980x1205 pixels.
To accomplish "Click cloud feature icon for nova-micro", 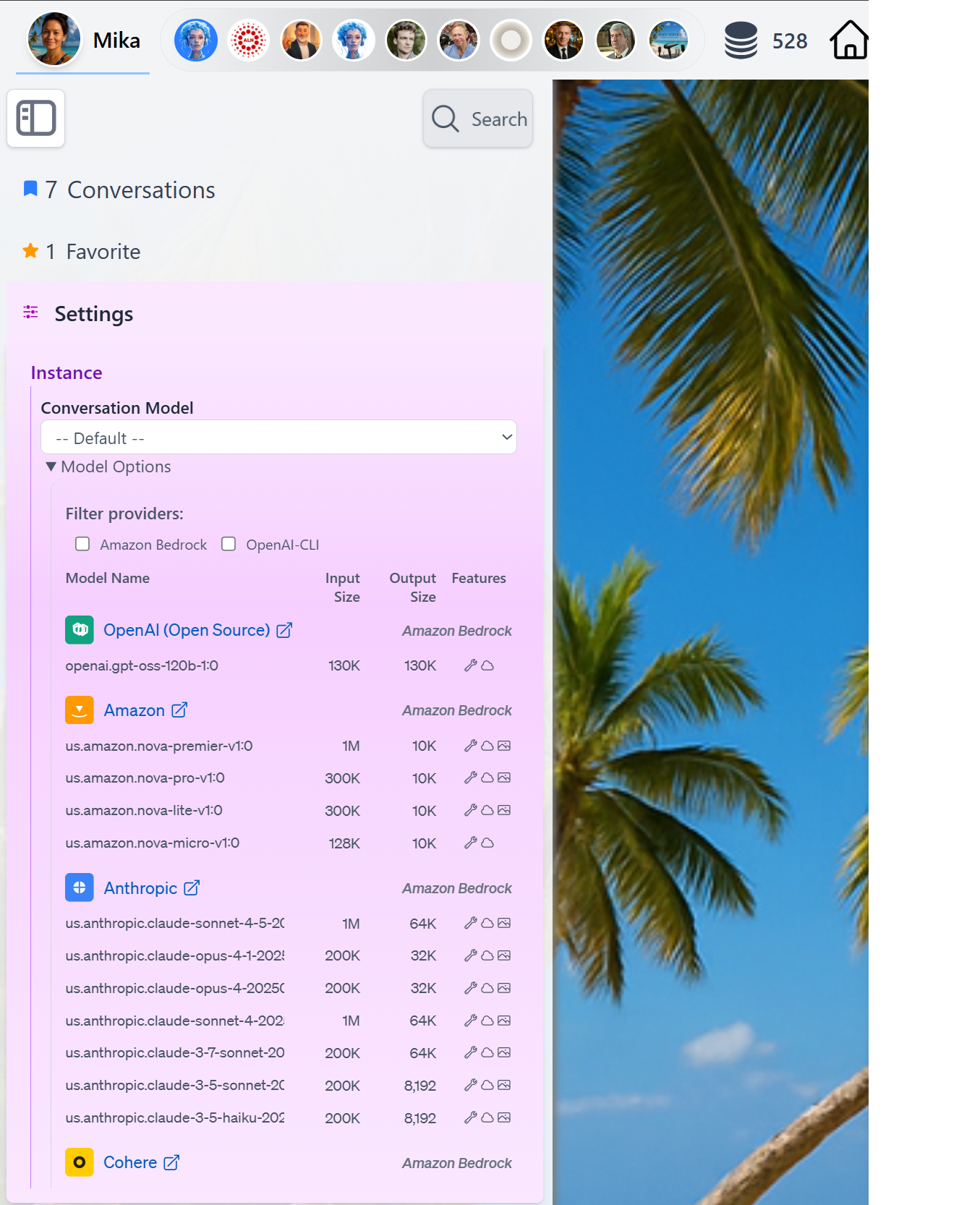I will 488,843.
